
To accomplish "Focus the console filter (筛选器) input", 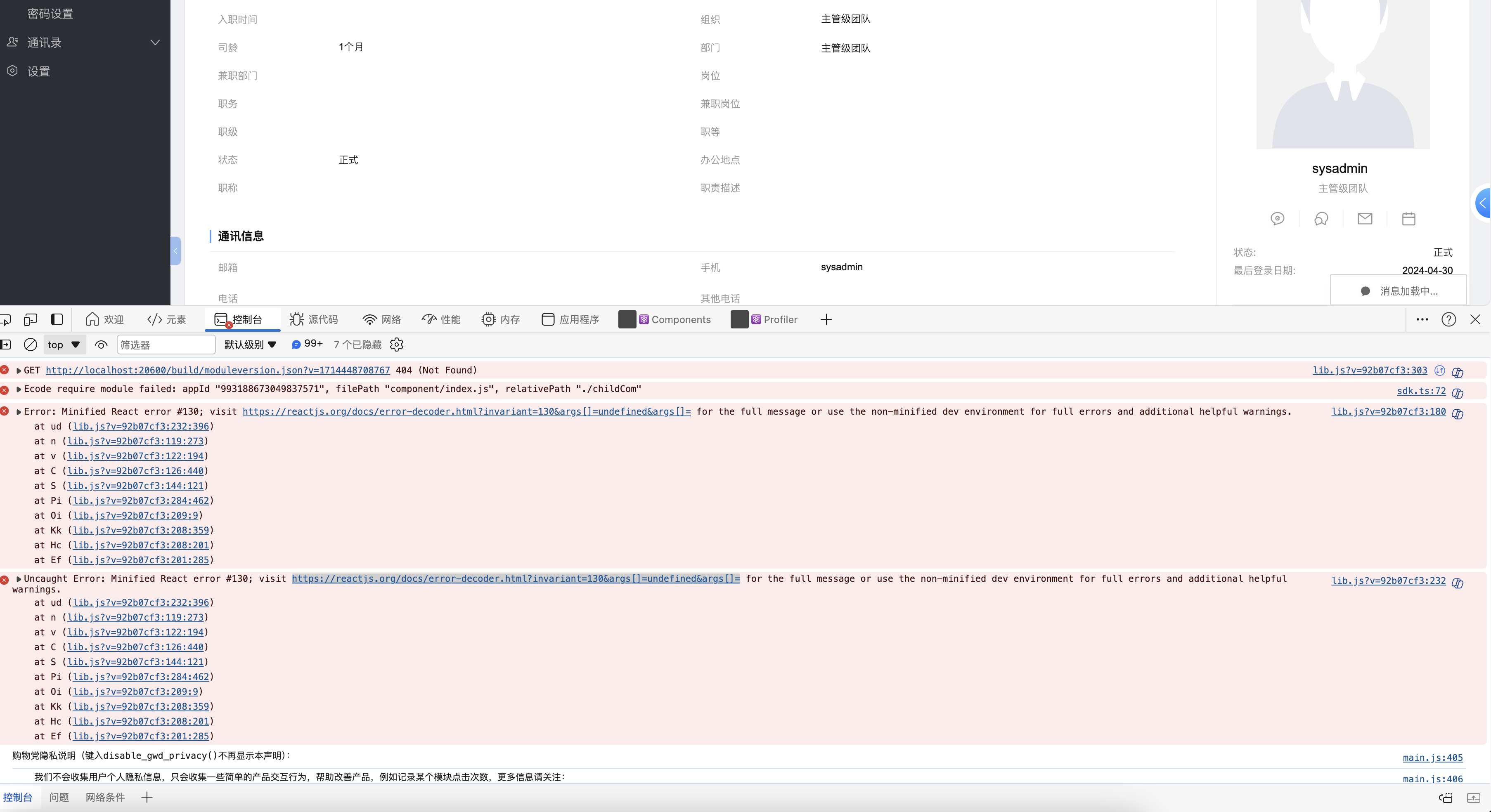I will [x=166, y=345].
